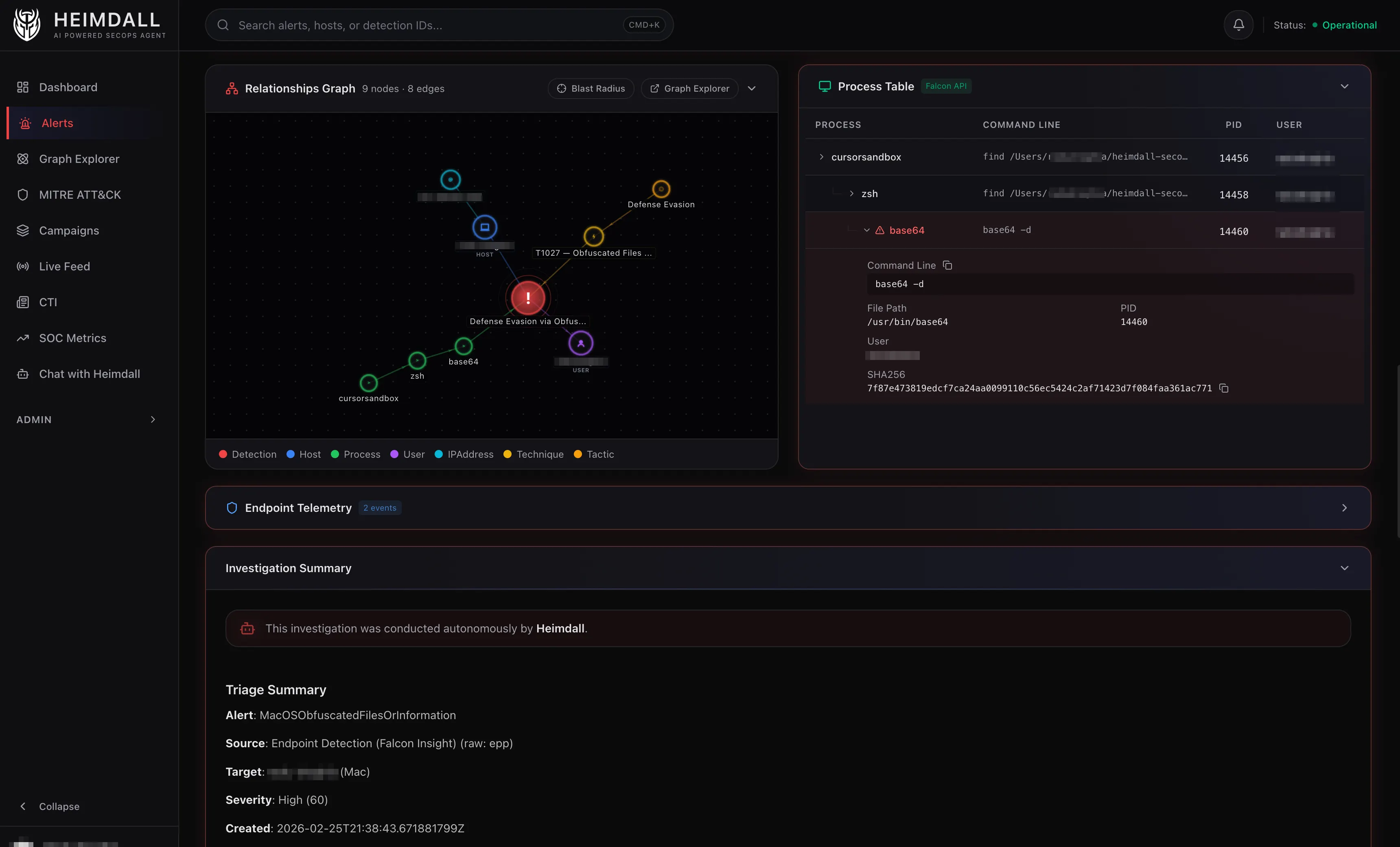Go to Dashboard from the sidebar
The width and height of the screenshot is (1400, 847).
[68, 87]
